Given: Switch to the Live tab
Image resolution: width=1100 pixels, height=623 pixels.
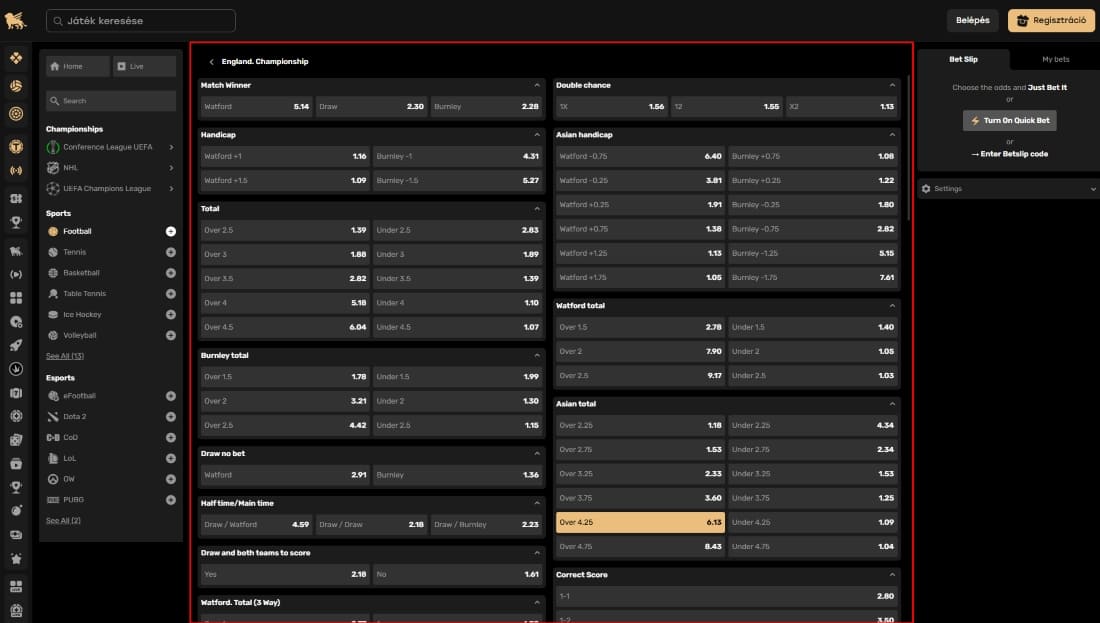Looking at the screenshot, I should pyautogui.click(x=145, y=67).
